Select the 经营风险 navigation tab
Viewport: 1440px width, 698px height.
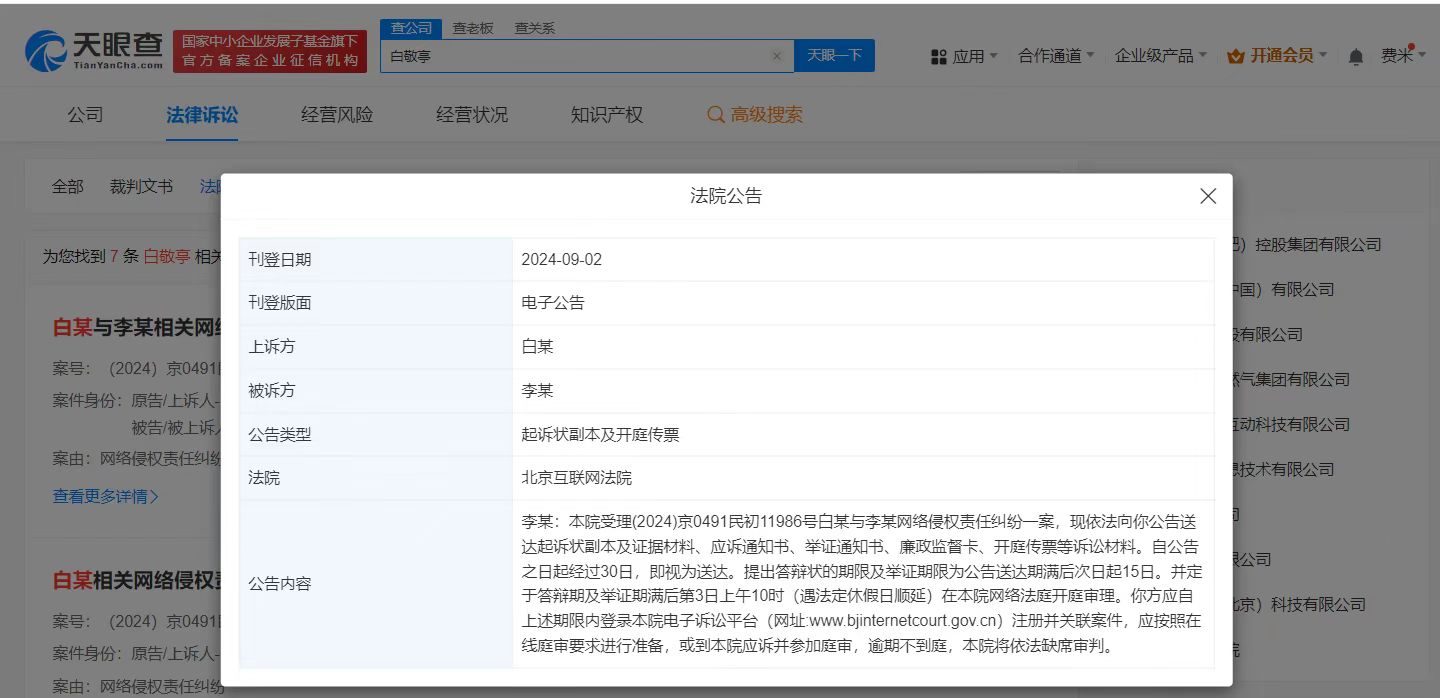[x=336, y=114]
